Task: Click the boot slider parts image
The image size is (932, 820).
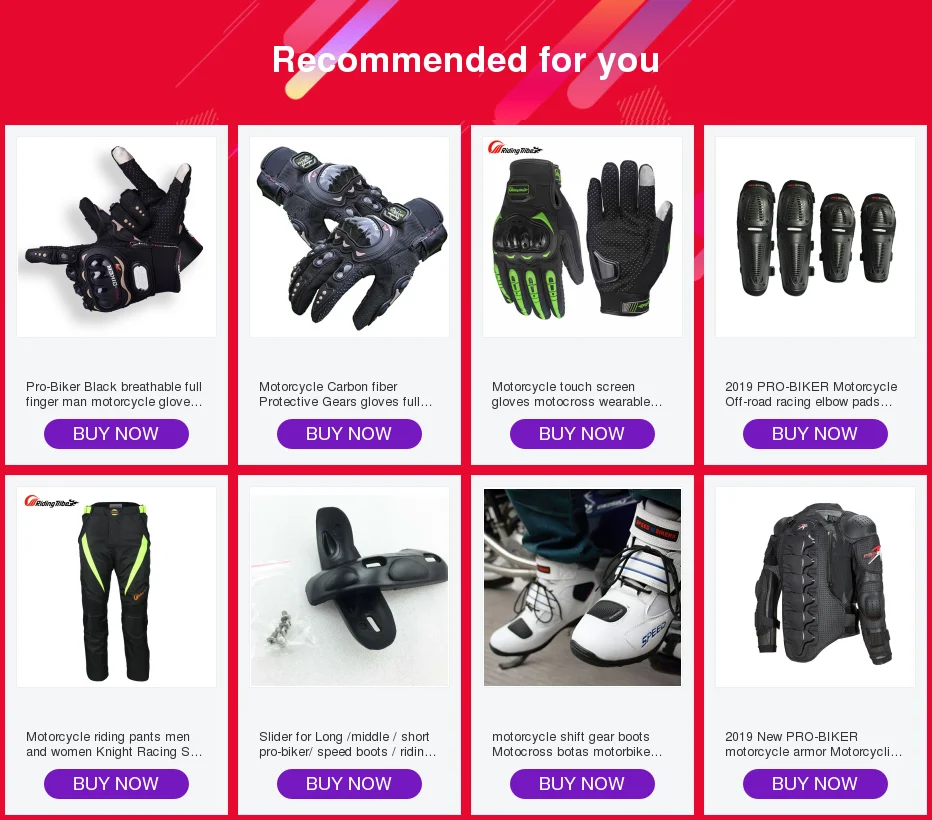Action: (350, 587)
